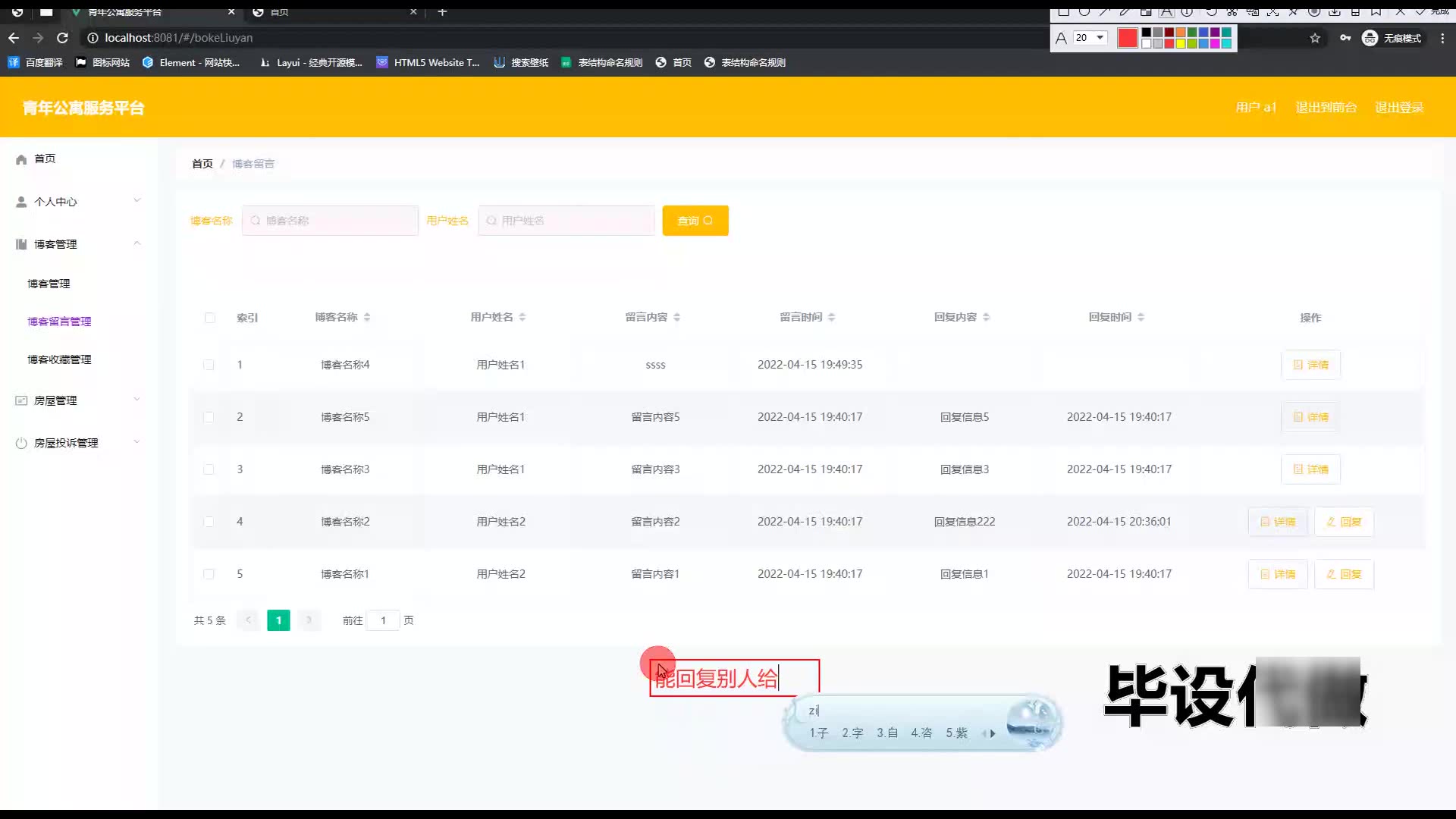Sort by 留言时间 column caret

pyautogui.click(x=832, y=317)
